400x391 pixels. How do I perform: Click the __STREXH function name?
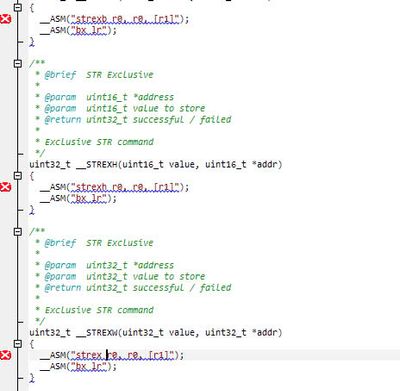click(98, 164)
